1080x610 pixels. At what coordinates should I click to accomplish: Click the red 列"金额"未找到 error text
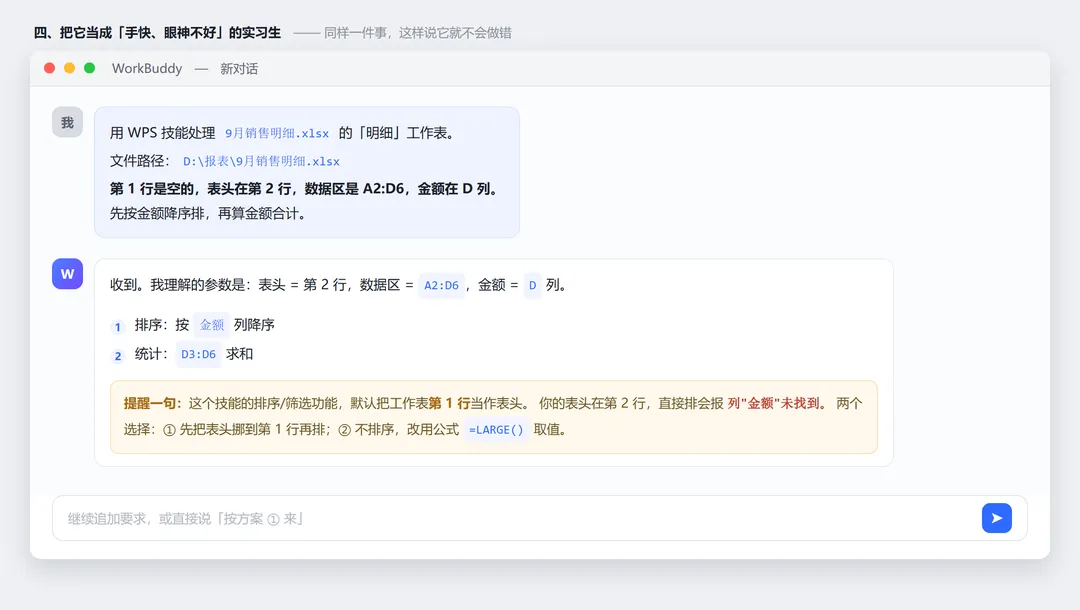click(773, 403)
